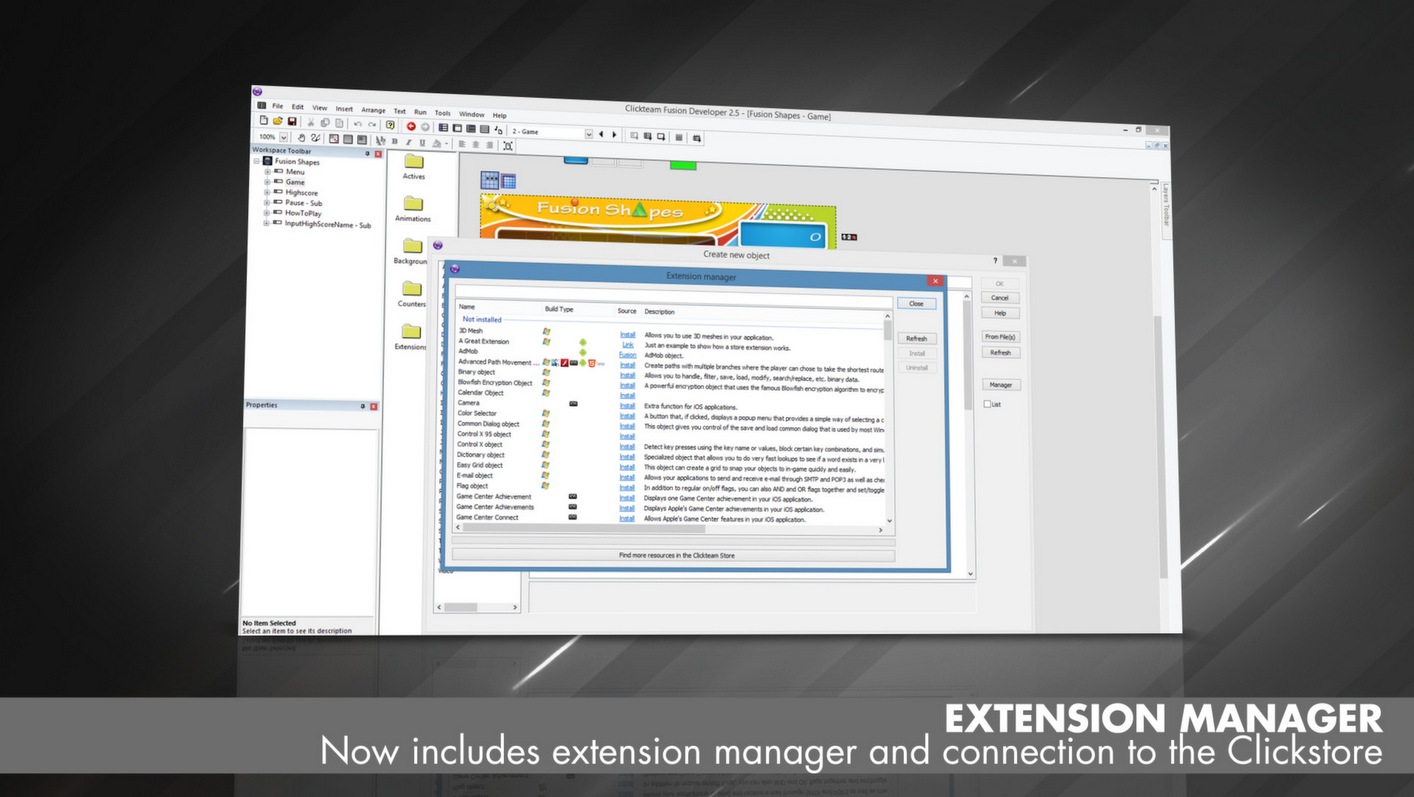The image size is (1414, 797).
Task: Open the Counters folder icon
Action: click(412, 289)
